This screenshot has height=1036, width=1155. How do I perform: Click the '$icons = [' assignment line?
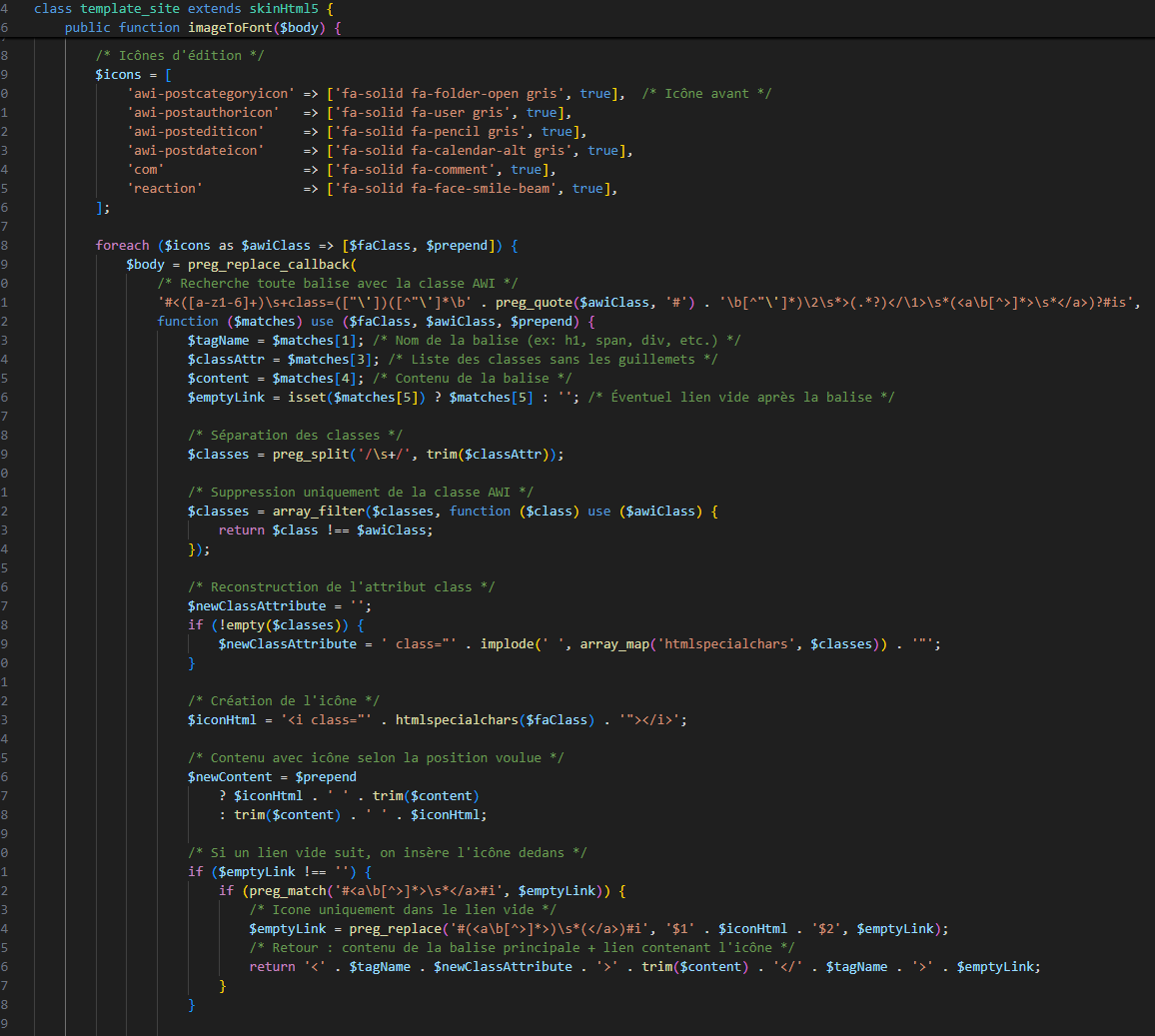[133, 75]
